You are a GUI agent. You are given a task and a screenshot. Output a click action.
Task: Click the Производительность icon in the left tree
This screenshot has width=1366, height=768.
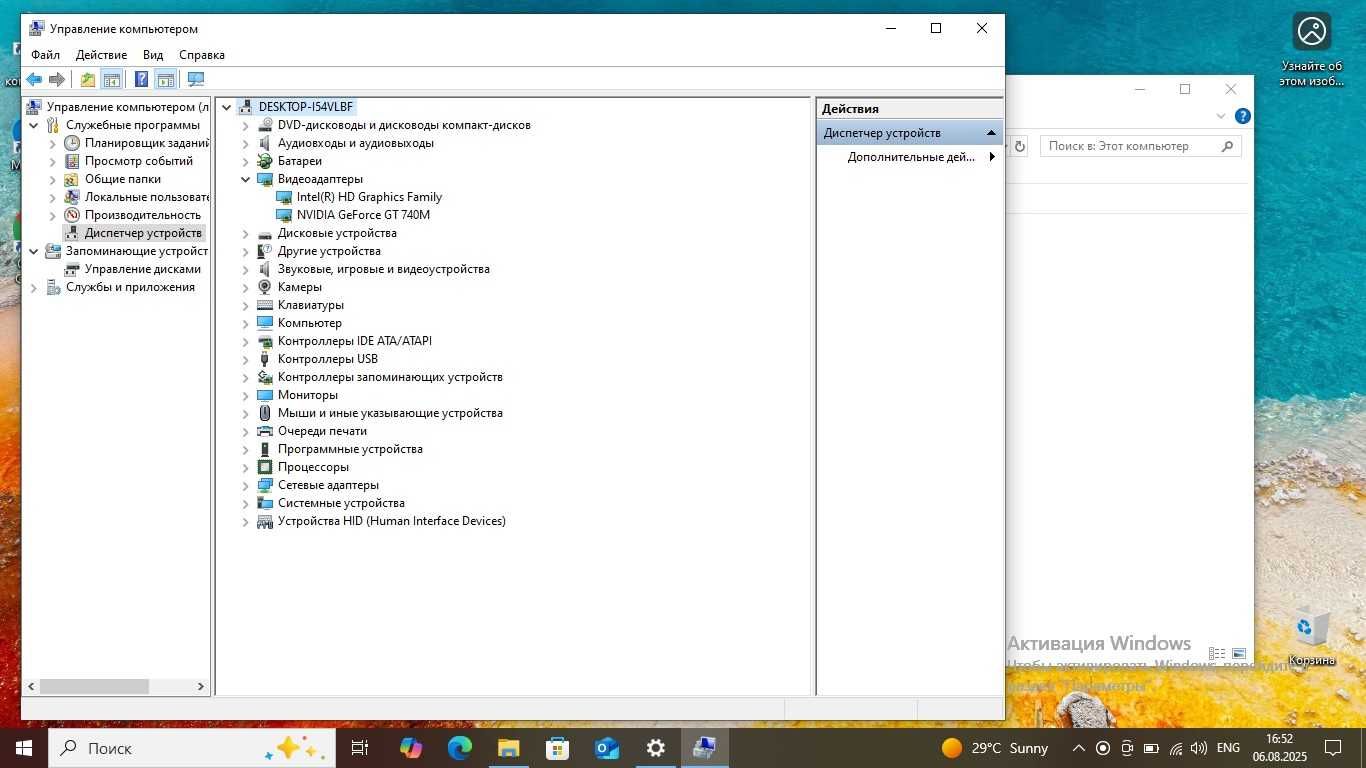click(72, 215)
